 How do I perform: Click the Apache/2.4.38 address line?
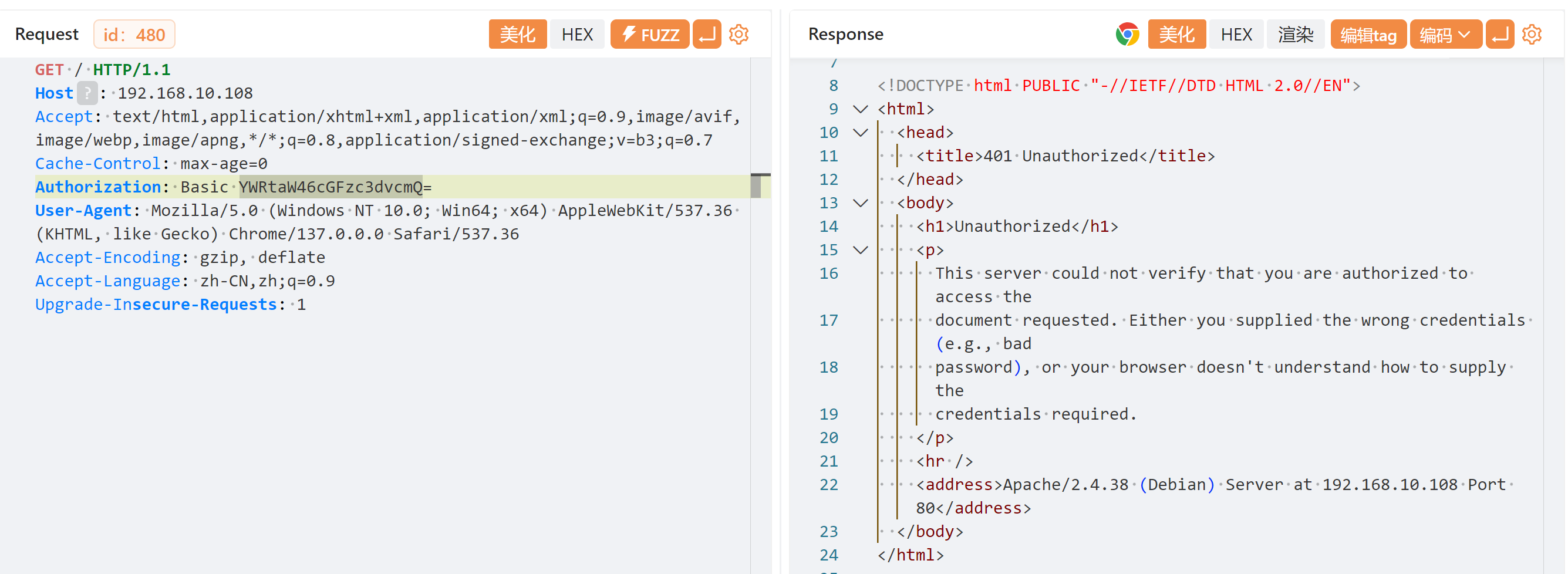[x=1211, y=497]
